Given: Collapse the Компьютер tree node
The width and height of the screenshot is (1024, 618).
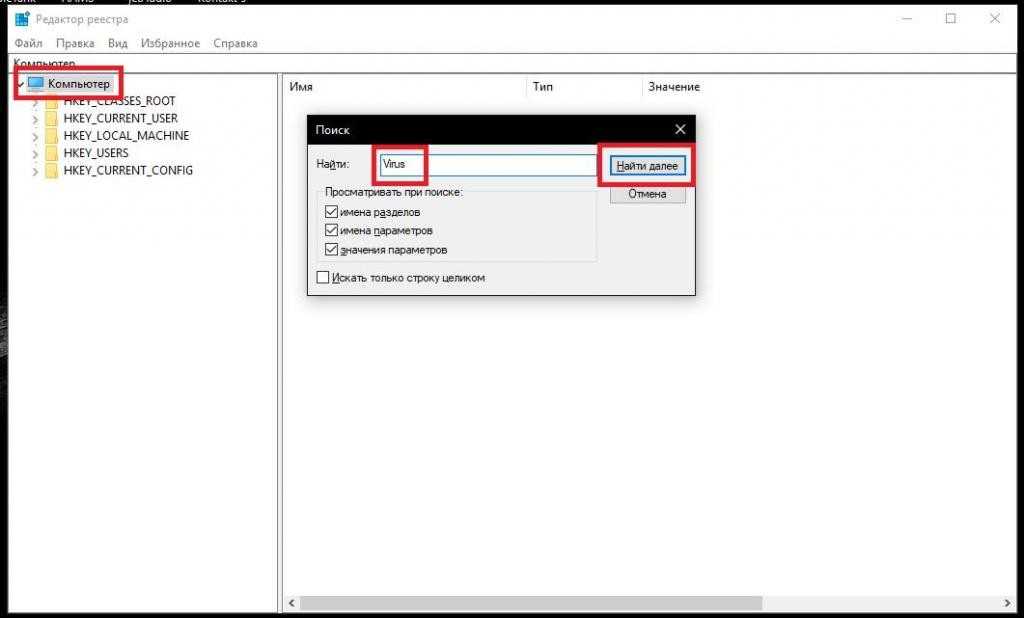Looking at the screenshot, I should pyautogui.click(x=21, y=84).
